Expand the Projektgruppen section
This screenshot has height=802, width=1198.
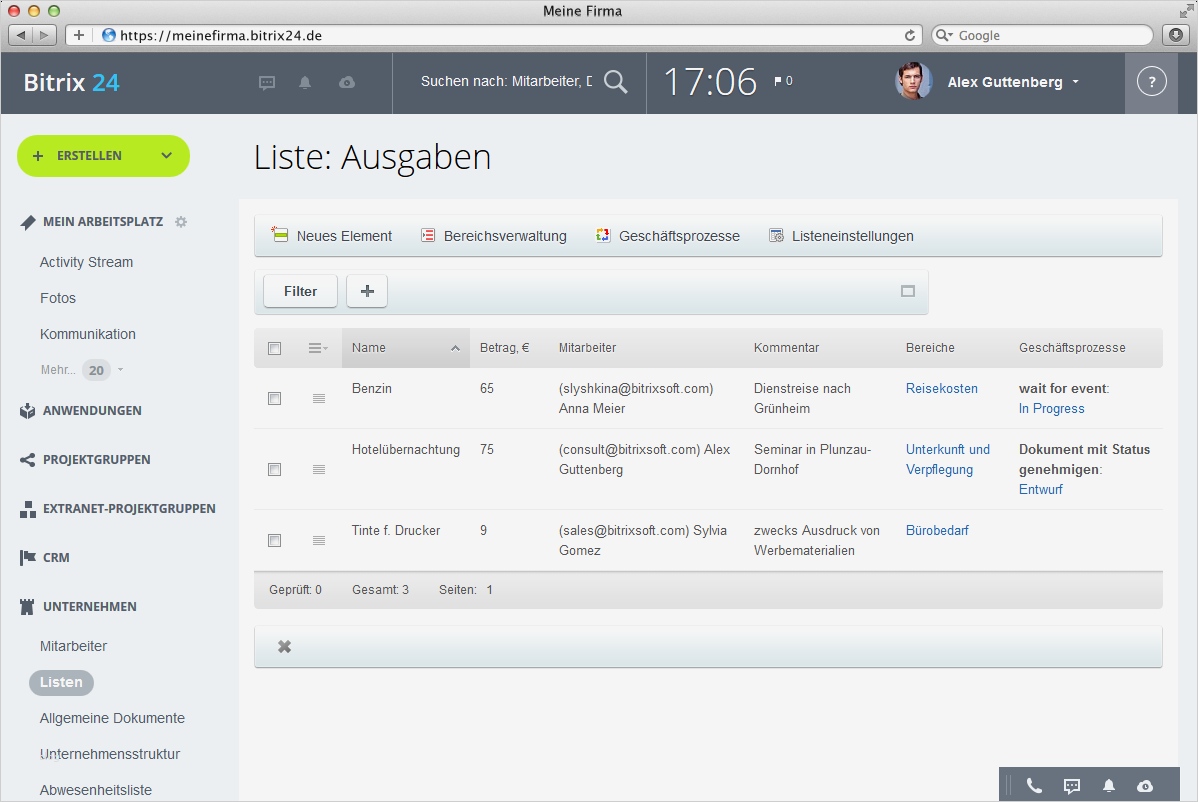coord(96,460)
